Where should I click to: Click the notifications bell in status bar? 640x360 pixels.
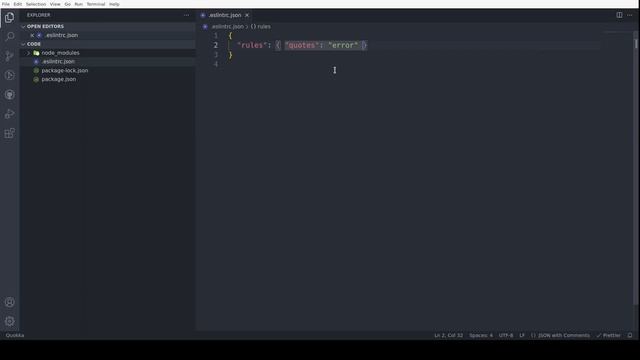[x=630, y=335]
